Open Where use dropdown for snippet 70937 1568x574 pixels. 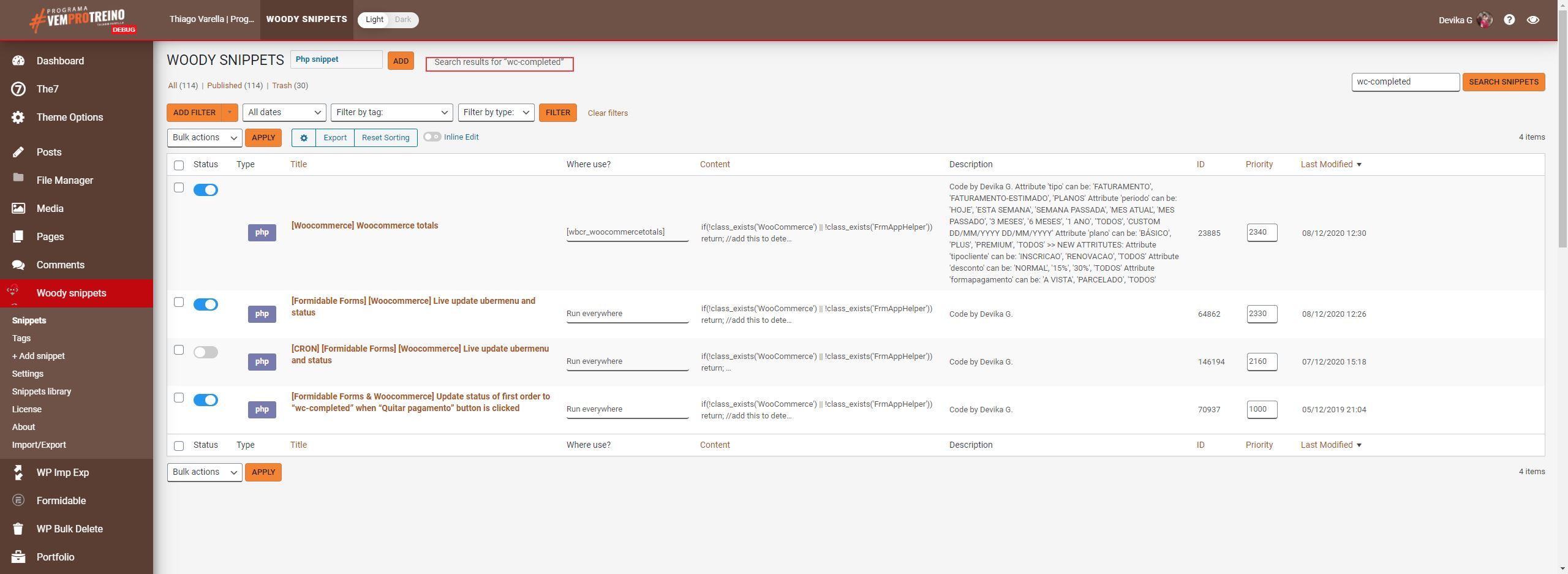(628, 410)
